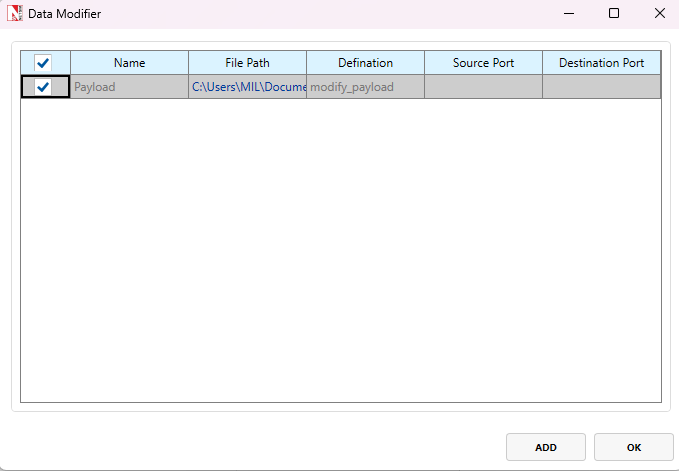Screen dimensions: 679x471
Task: Click the Defination column header
Action: click(365, 63)
